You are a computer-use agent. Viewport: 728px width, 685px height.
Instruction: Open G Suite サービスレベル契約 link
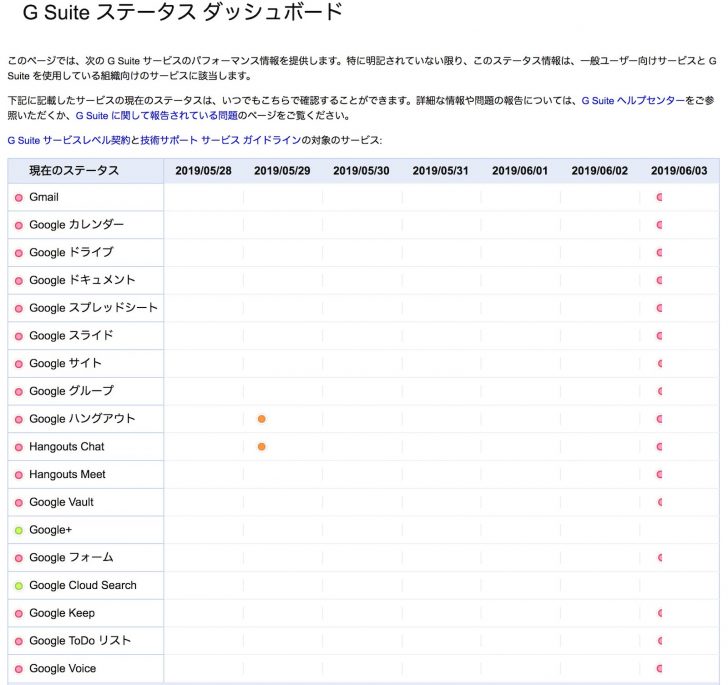click(x=69, y=140)
